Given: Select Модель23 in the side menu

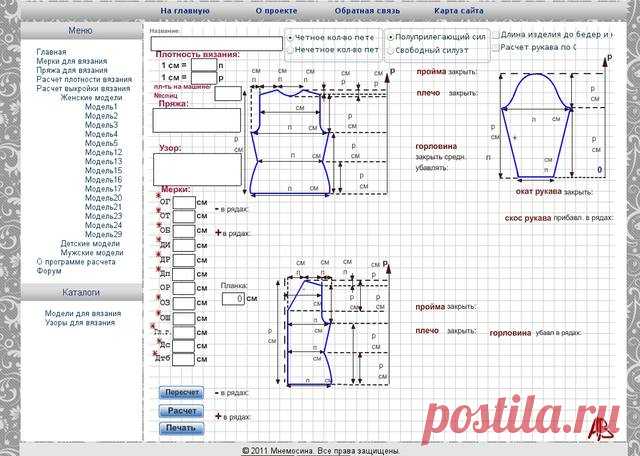Looking at the screenshot, I should [x=103, y=216].
